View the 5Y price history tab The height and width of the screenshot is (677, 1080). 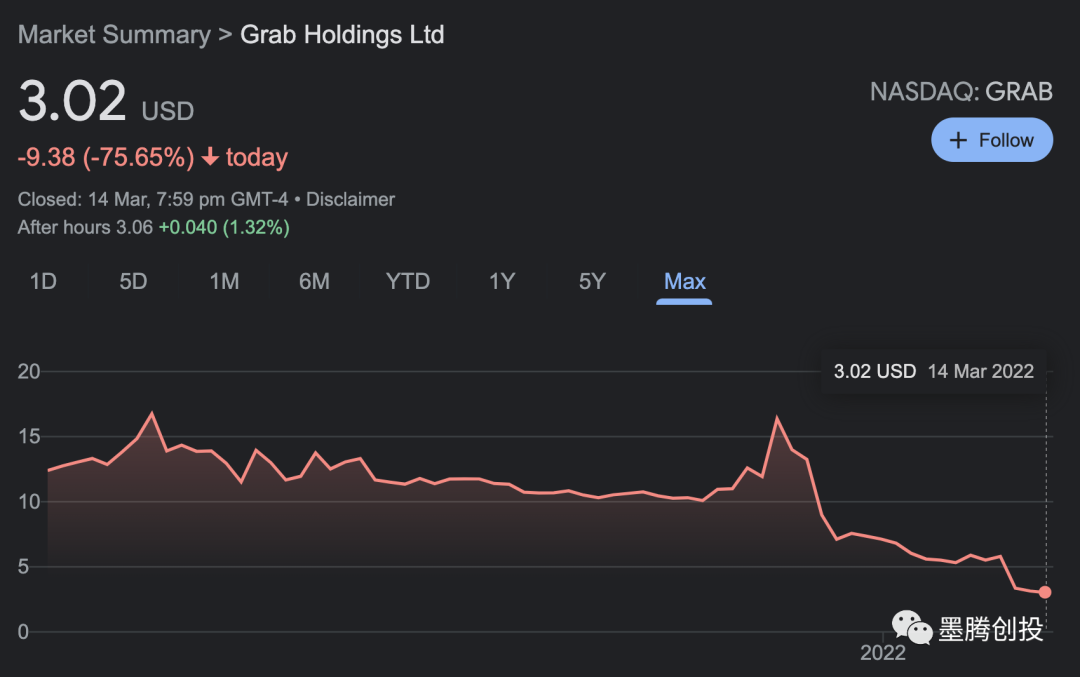tap(592, 282)
